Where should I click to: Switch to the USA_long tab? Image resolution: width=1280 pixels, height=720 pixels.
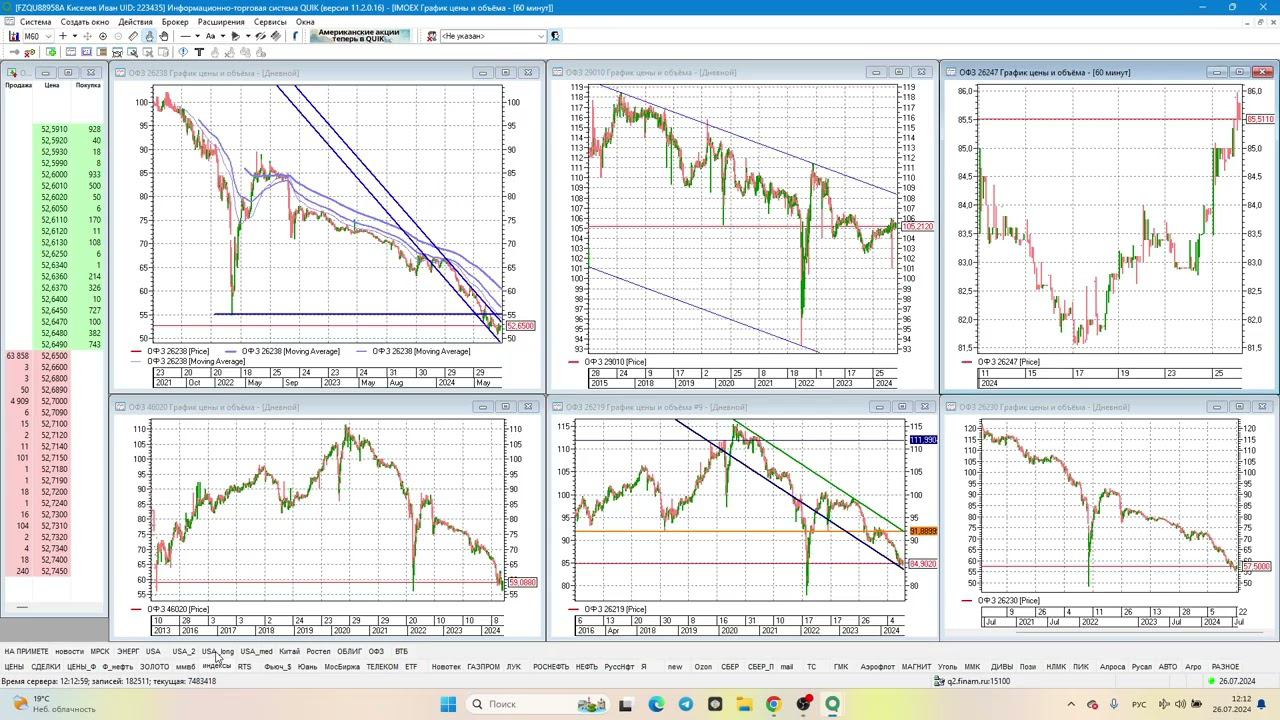[217, 651]
